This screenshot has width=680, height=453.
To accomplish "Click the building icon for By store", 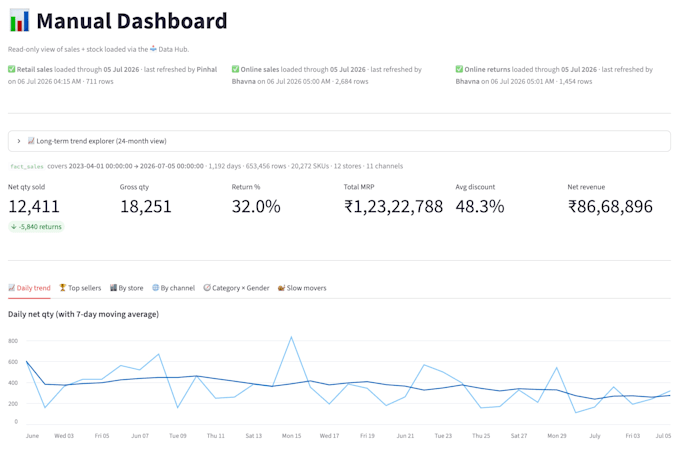I will pyautogui.click(x=113, y=287).
